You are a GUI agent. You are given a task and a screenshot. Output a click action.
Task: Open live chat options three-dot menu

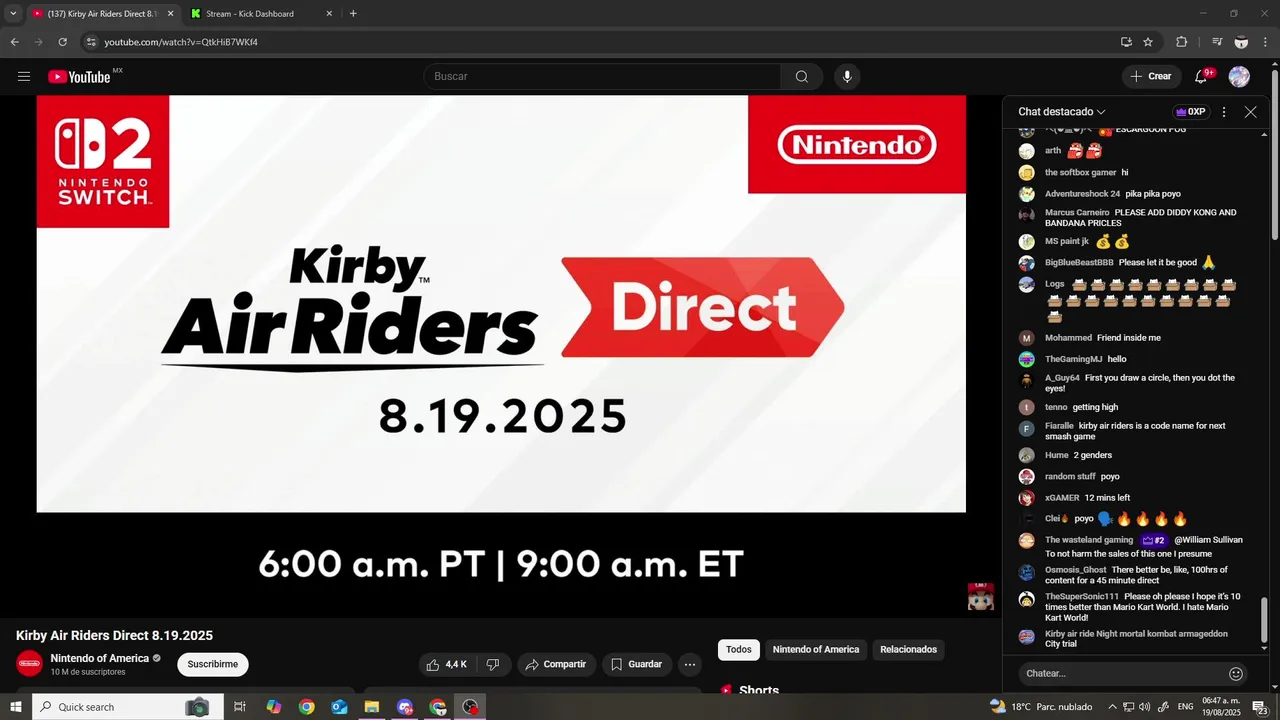tap(1224, 112)
